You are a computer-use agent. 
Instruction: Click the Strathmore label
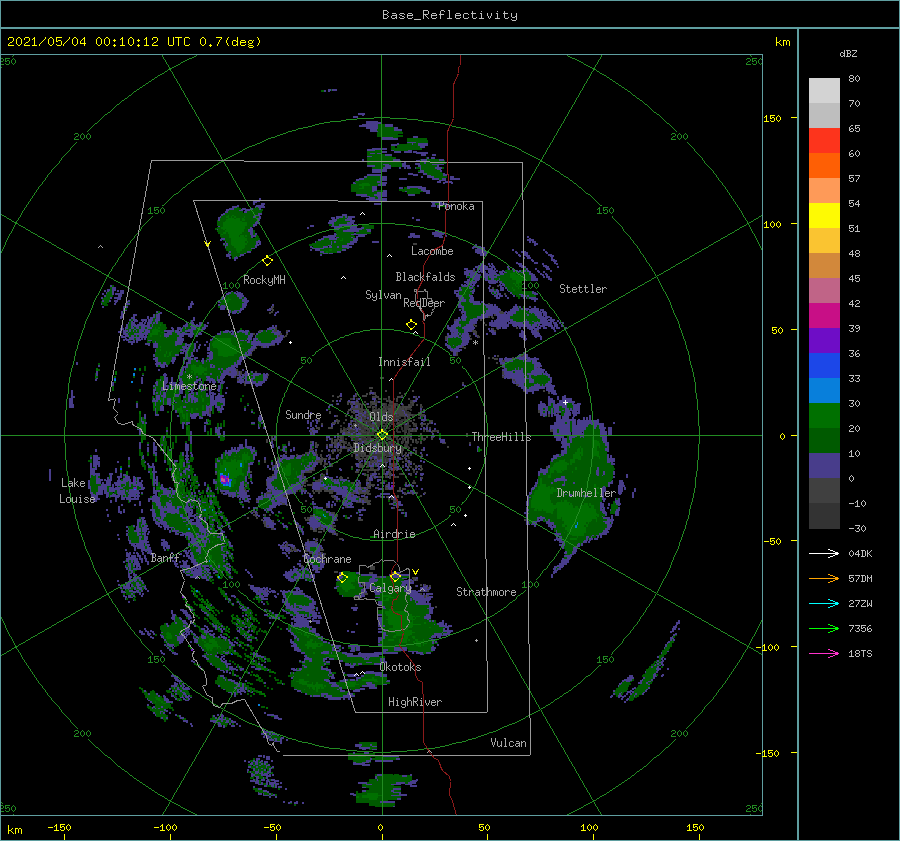click(x=486, y=592)
